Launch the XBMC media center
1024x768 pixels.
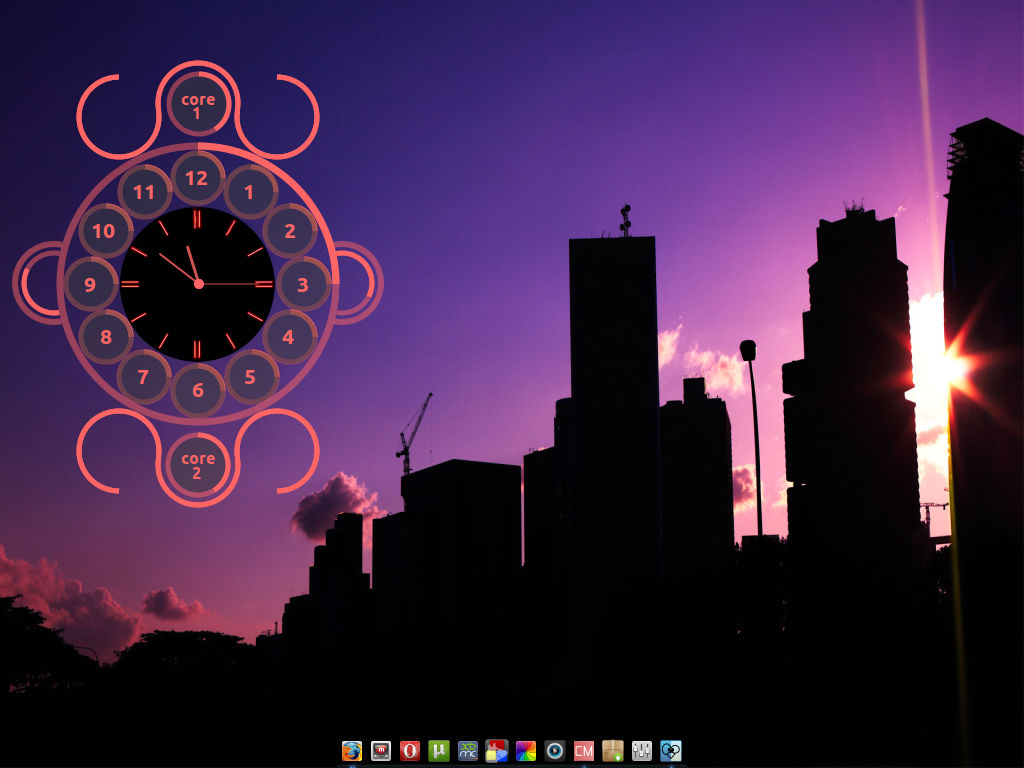pyautogui.click(x=467, y=750)
